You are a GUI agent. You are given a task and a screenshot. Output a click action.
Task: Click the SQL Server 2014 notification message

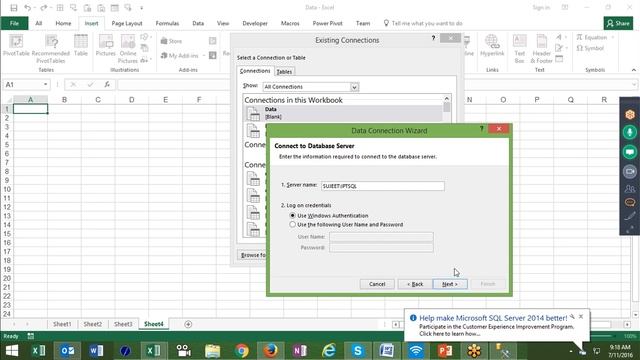pyautogui.click(x=496, y=326)
